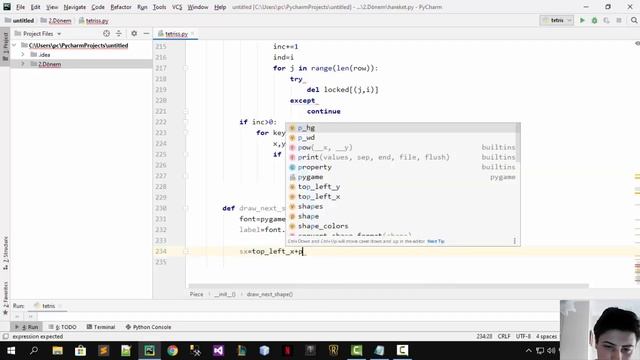Click 4 spaces indent setting
This screenshot has width=640, height=360.
click(546, 336)
